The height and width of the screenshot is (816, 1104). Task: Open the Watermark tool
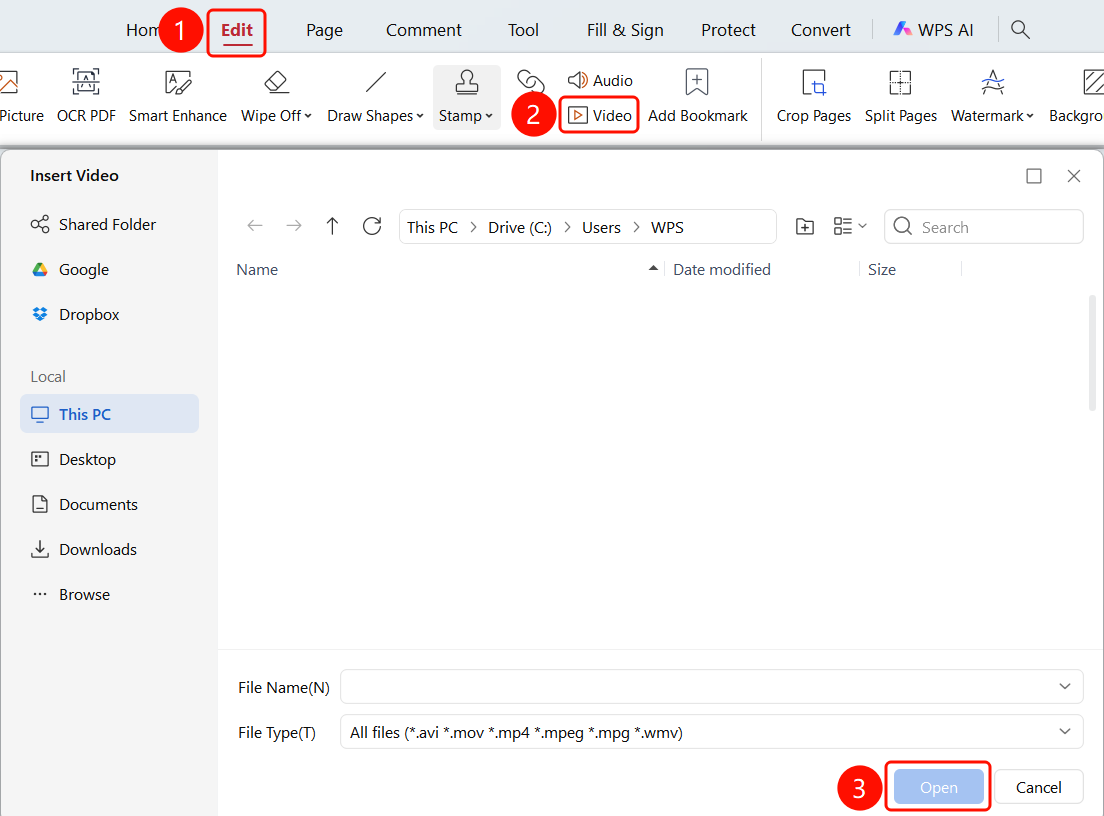click(992, 96)
